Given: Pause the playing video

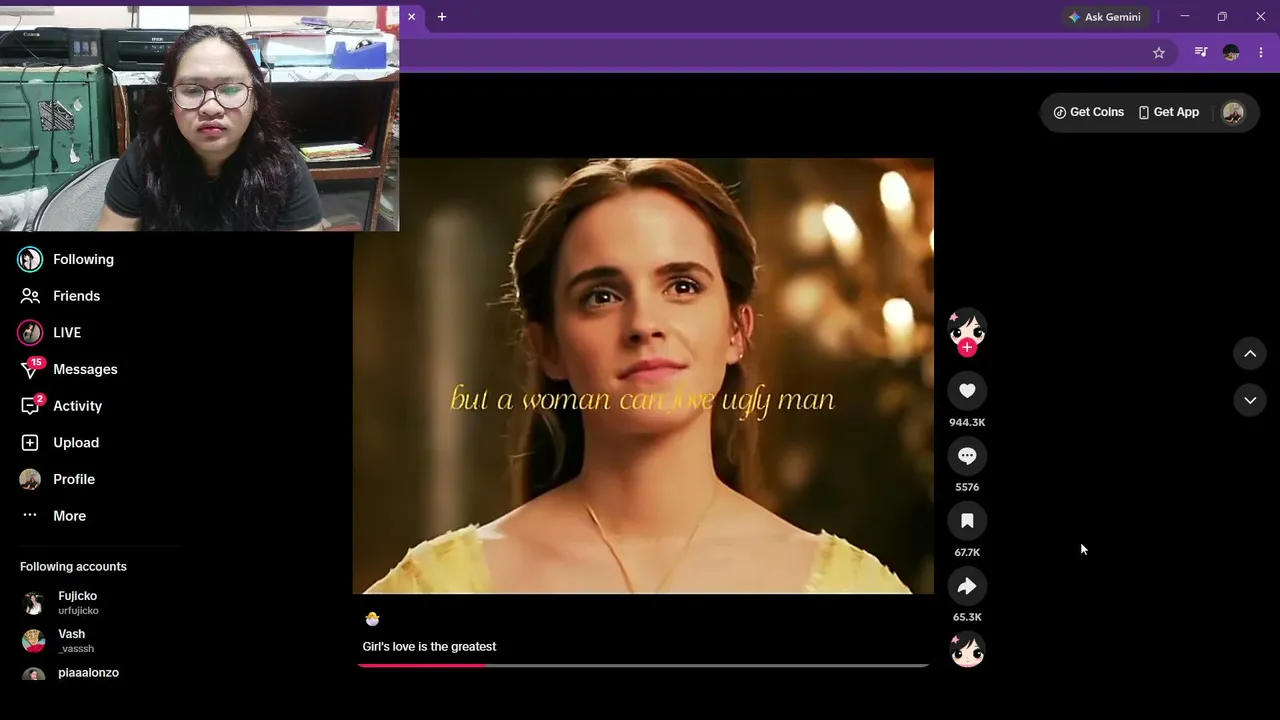Looking at the screenshot, I should tap(643, 376).
